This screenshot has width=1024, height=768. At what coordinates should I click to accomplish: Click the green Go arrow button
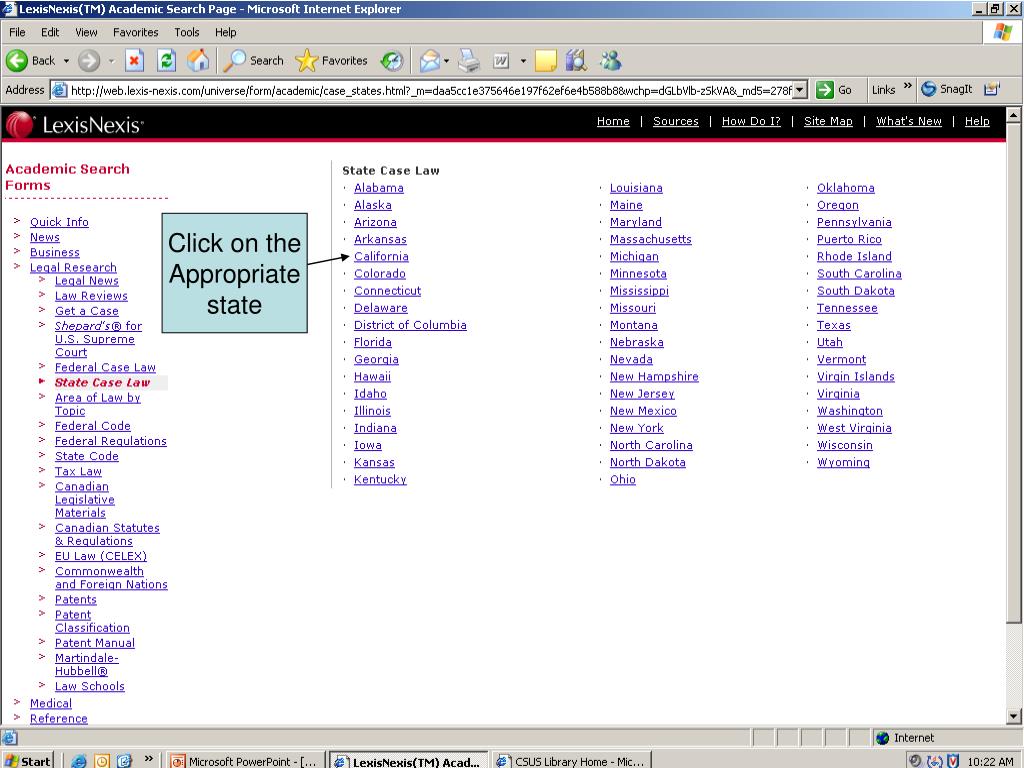(x=825, y=90)
